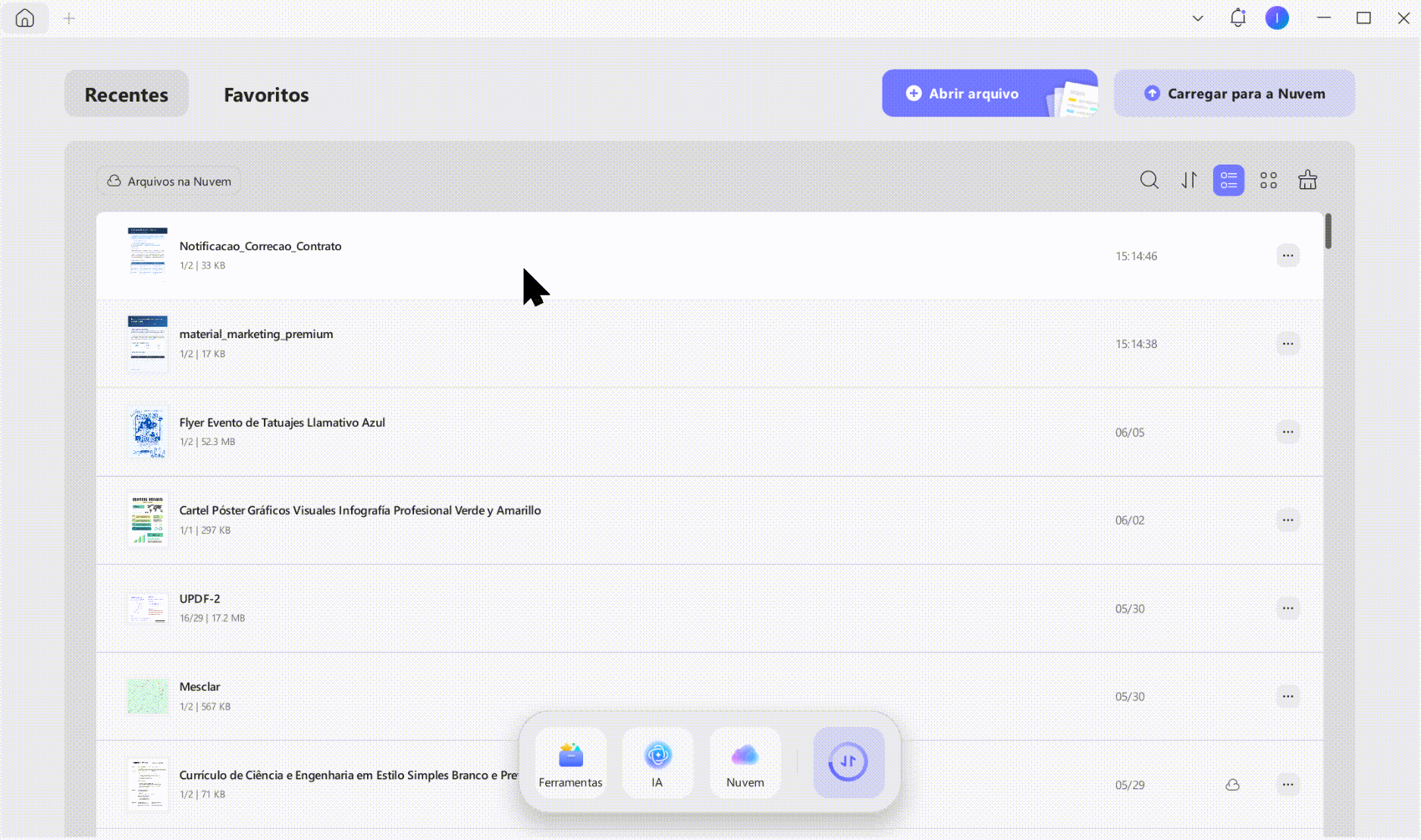
Task: Click the file list vertical scrollbar
Action: pyautogui.click(x=1328, y=231)
